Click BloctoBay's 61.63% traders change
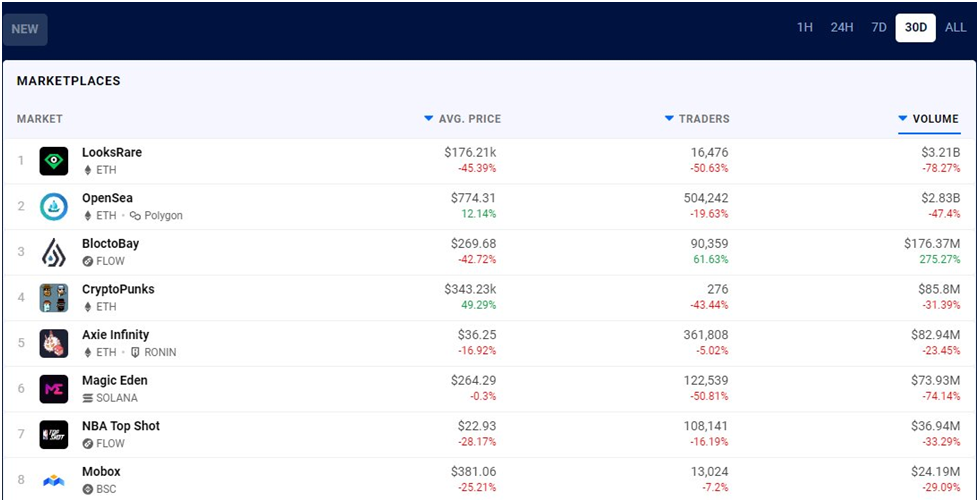The width and height of the screenshot is (979, 502). click(x=711, y=259)
